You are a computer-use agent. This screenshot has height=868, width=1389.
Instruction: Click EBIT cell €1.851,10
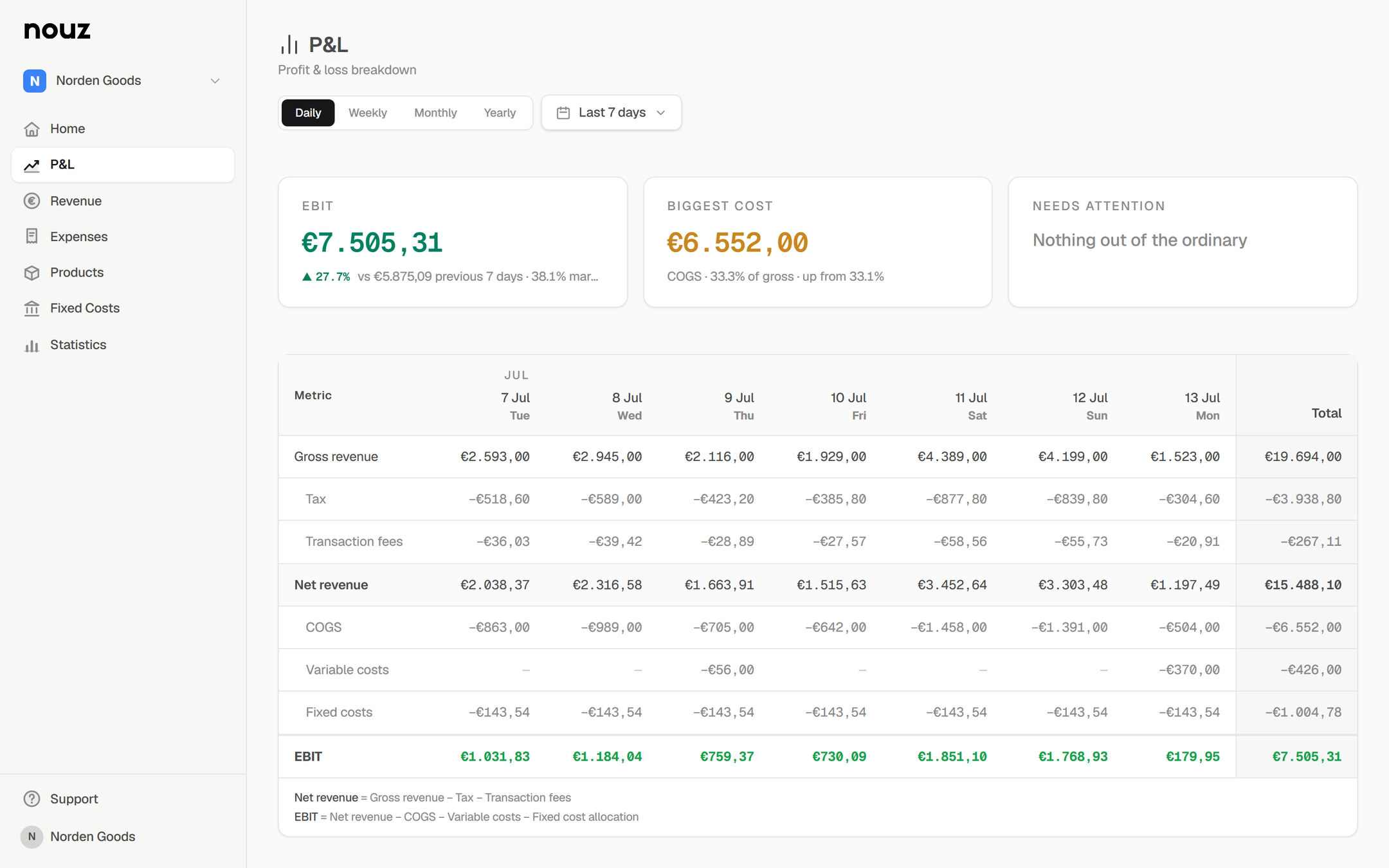(x=952, y=757)
